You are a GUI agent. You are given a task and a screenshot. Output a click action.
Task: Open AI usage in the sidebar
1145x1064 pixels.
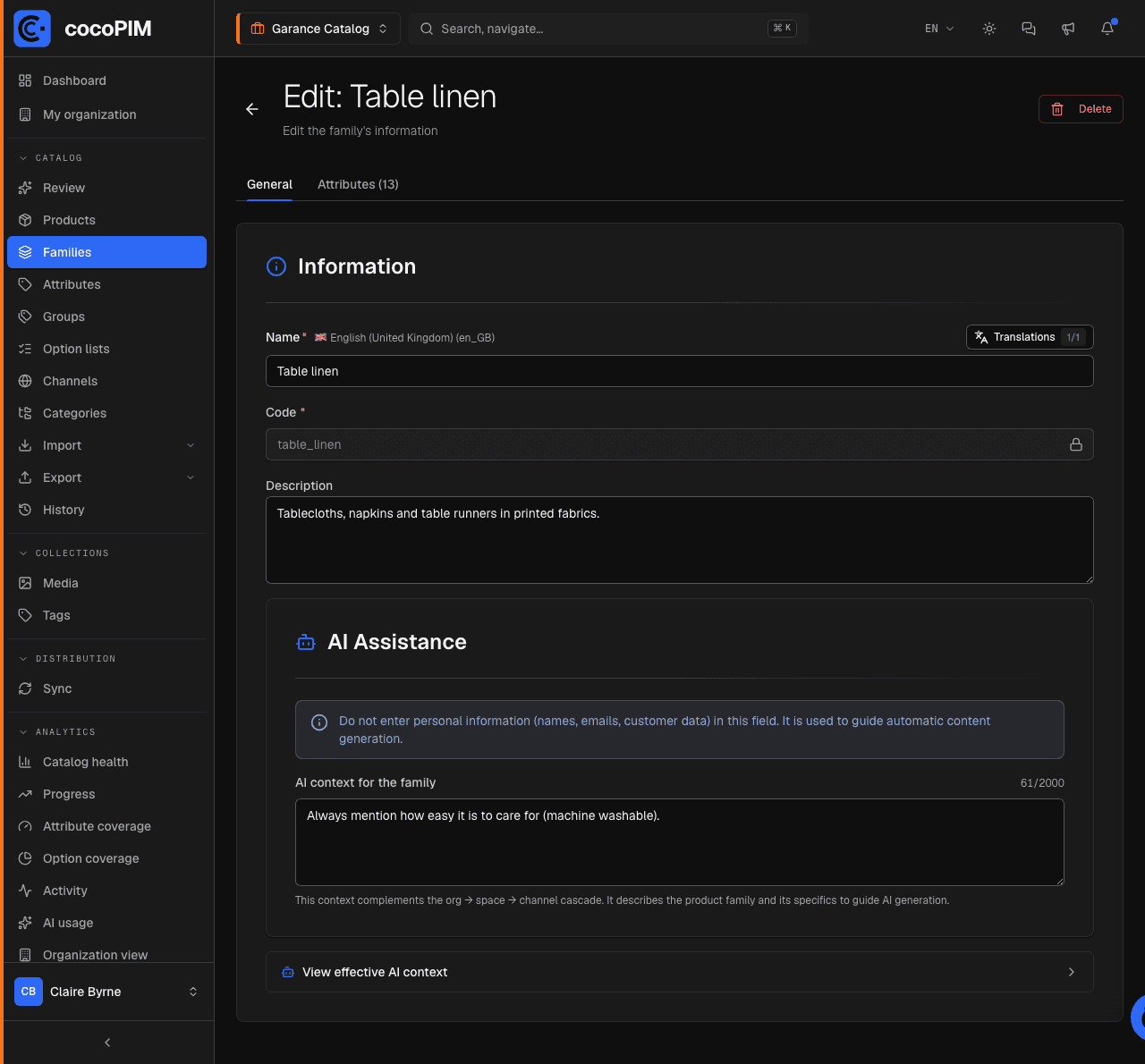pos(107,923)
